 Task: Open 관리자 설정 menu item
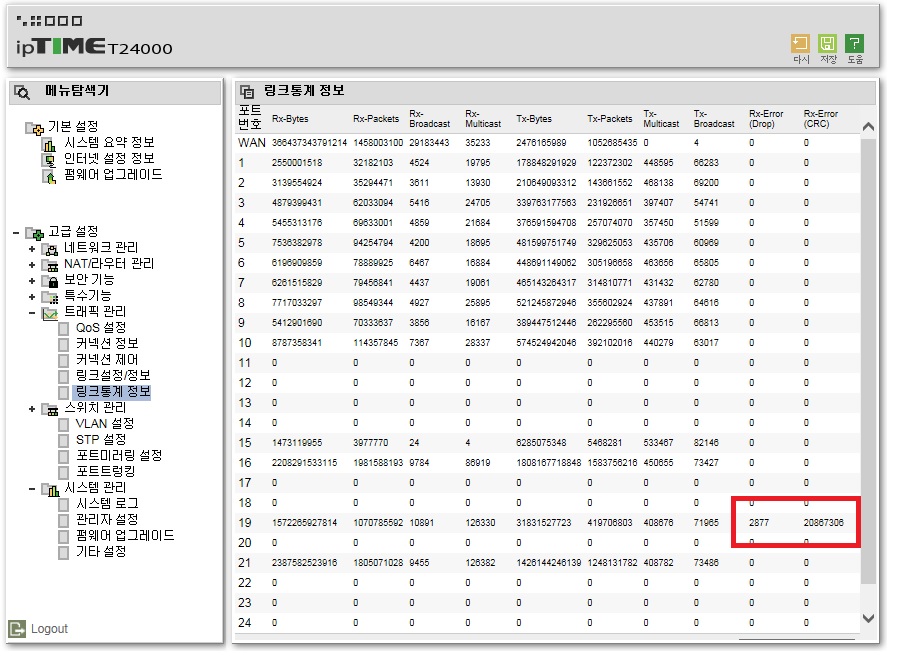107,519
